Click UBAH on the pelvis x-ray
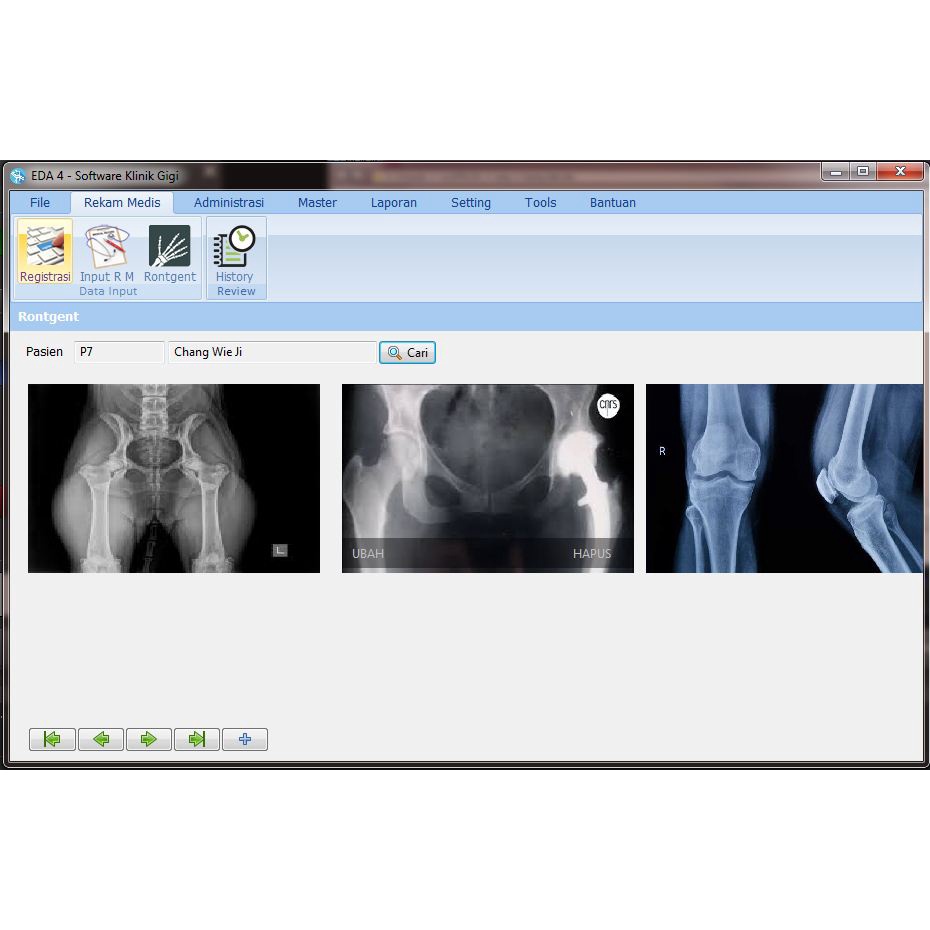Screen dimensions: 930x930 367,553
